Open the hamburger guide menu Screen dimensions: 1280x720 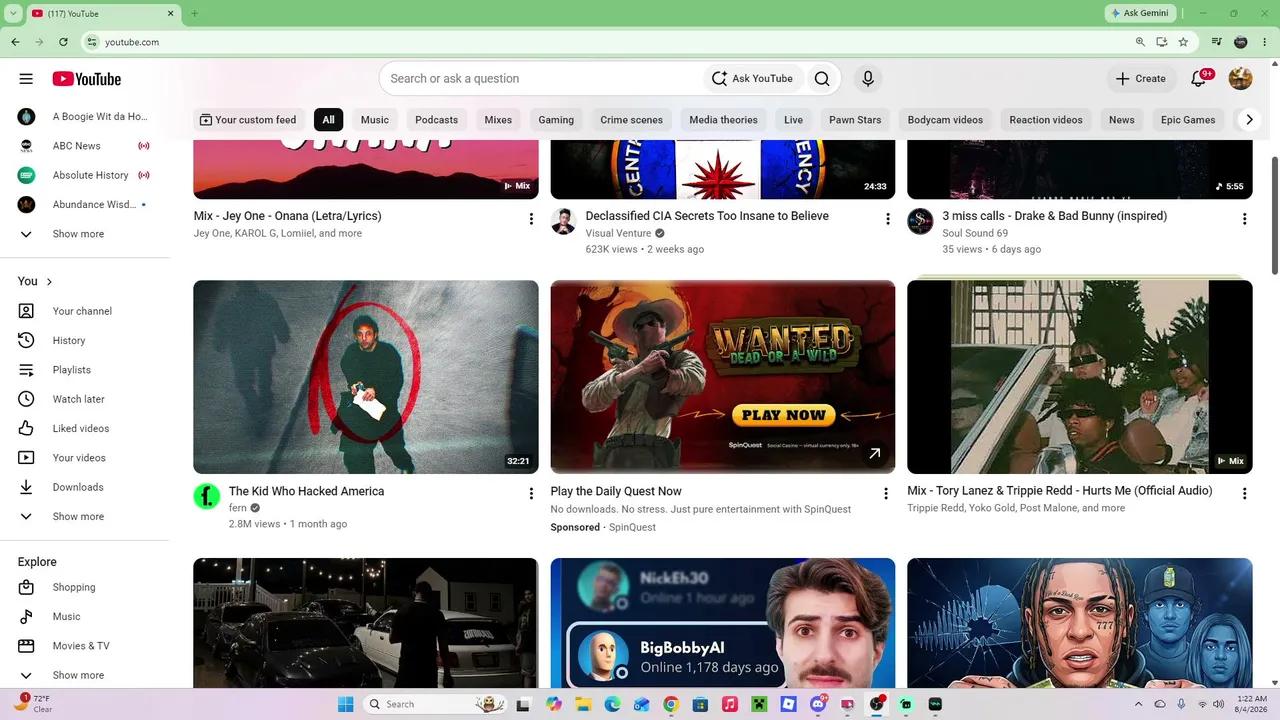(x=26, y=79)
